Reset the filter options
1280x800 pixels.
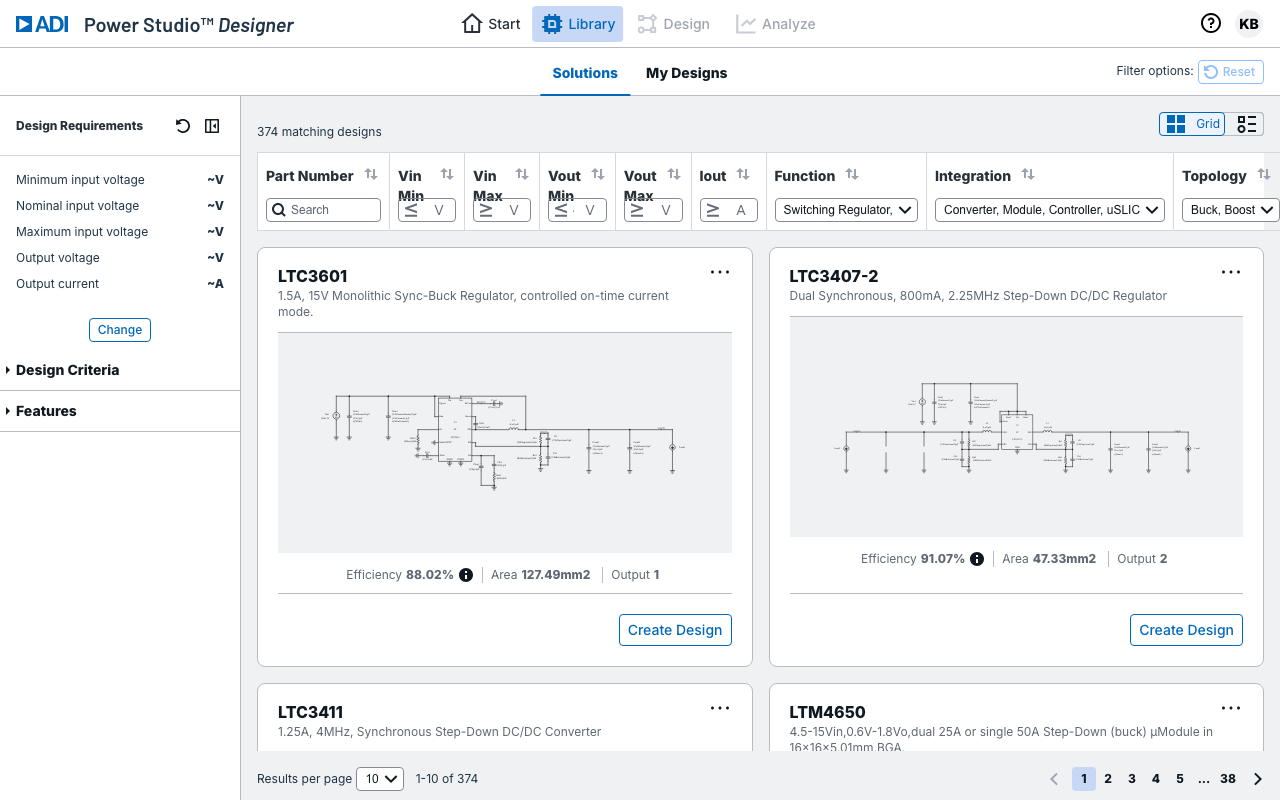(1231, 72)
